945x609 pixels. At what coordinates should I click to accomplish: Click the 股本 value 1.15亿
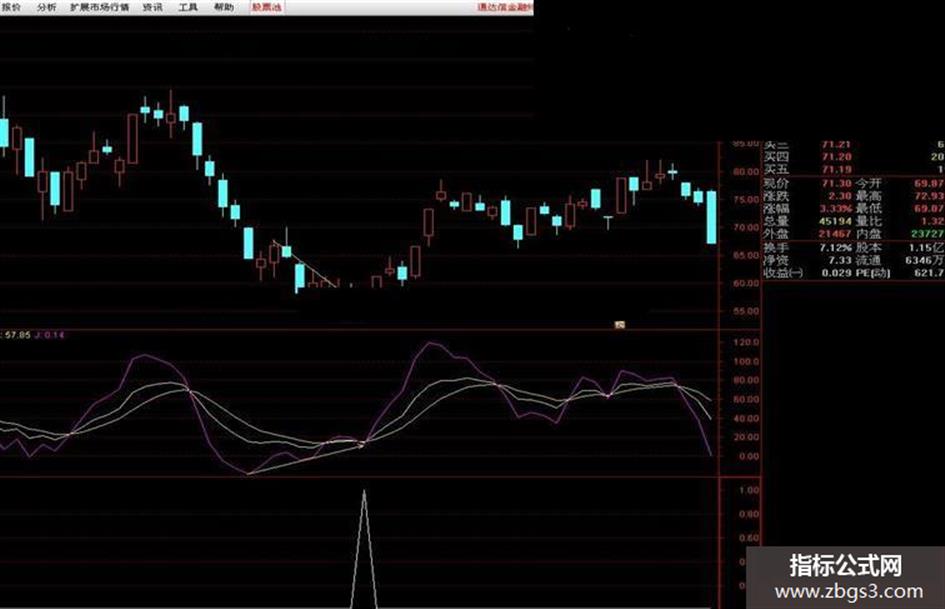pyautogui.click(x=928, y=248)
